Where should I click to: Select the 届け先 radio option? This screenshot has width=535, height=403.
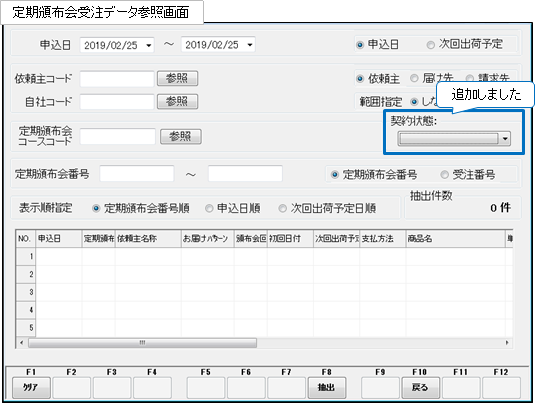(x=414, y=78)
